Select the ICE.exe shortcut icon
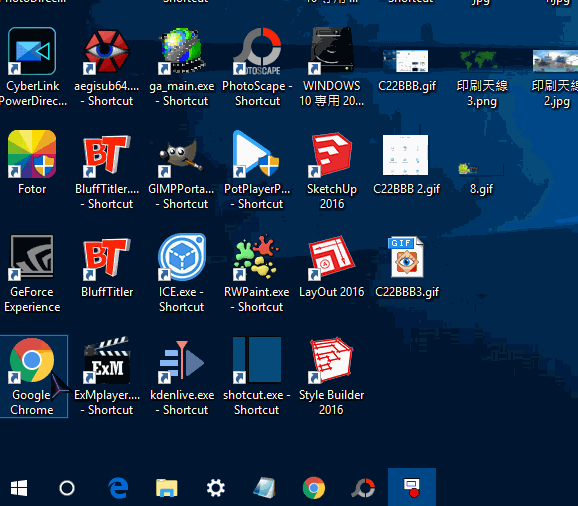The width and height of the screenshot is (578, 506). point(182,257)
